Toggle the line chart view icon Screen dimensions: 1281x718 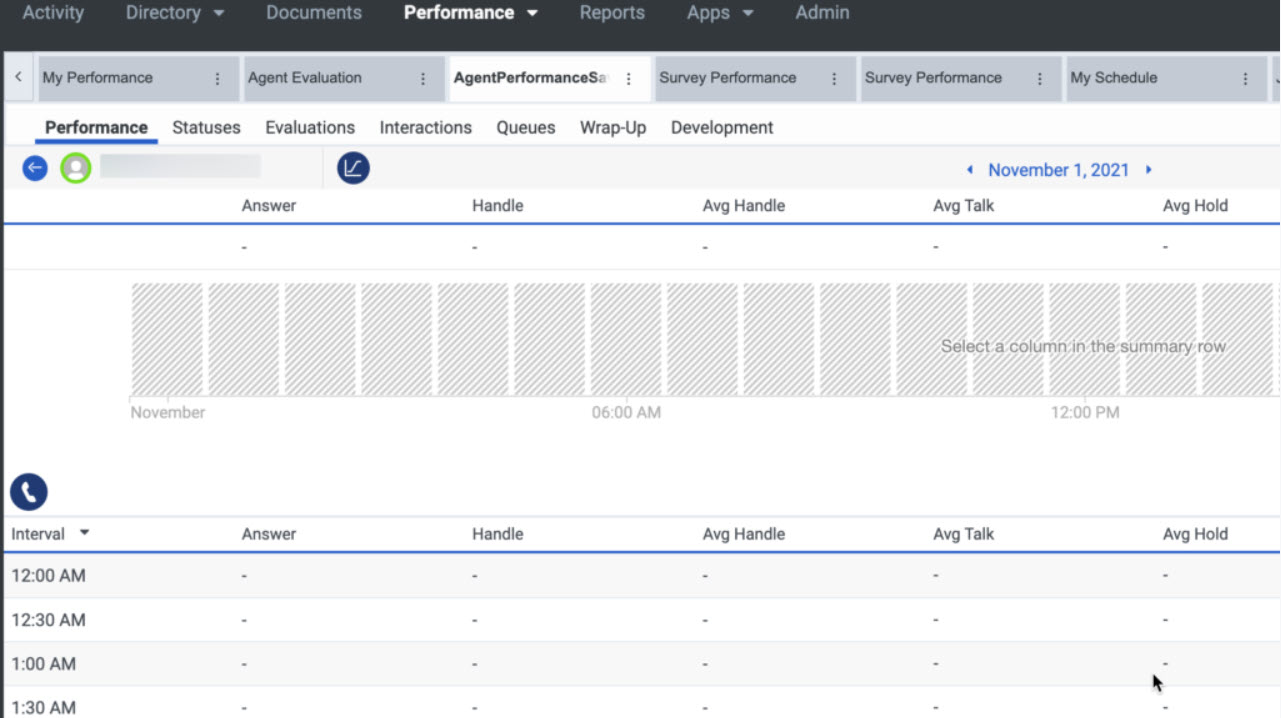point(353,168)
